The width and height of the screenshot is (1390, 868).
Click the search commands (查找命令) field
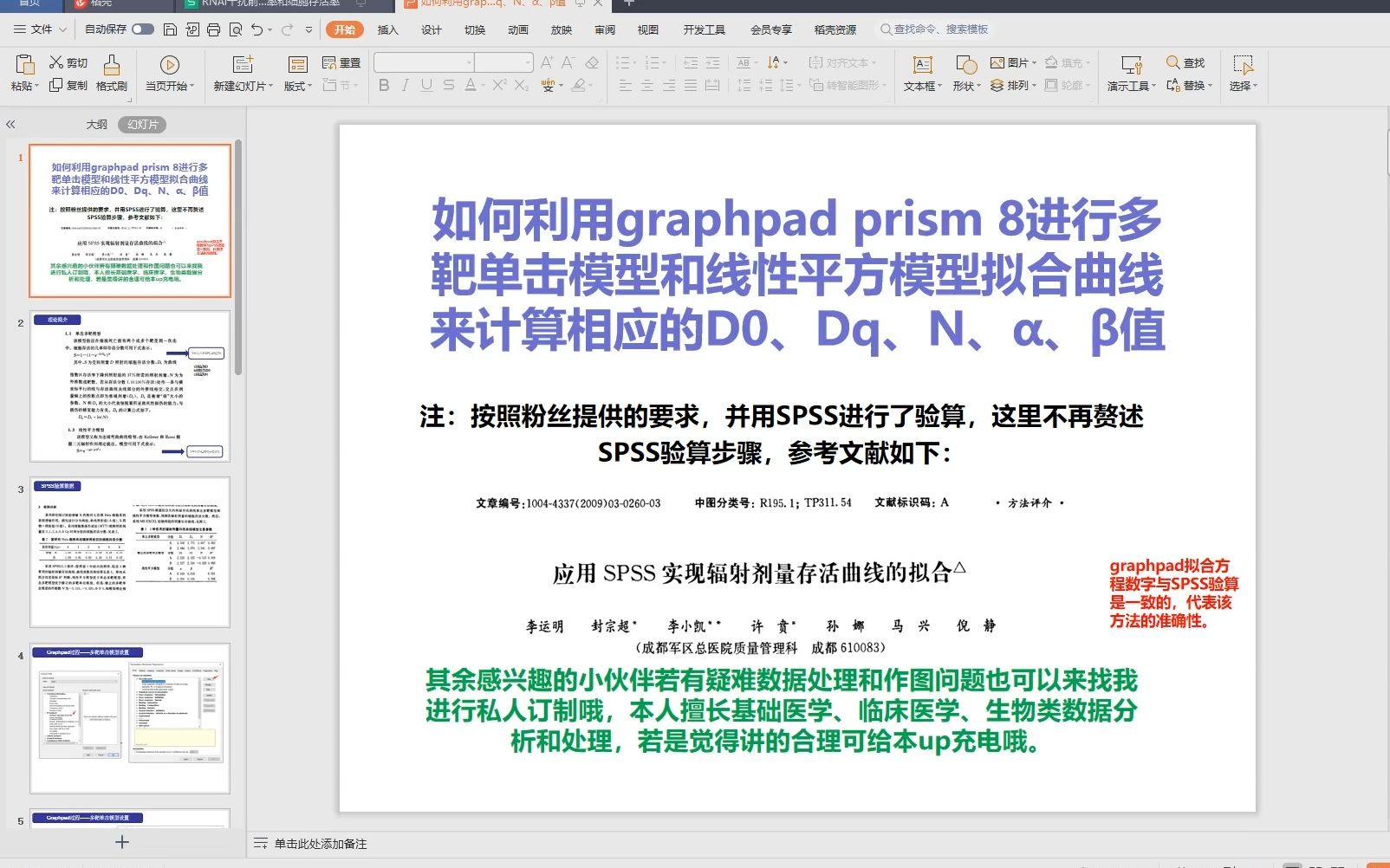point(934,29)
